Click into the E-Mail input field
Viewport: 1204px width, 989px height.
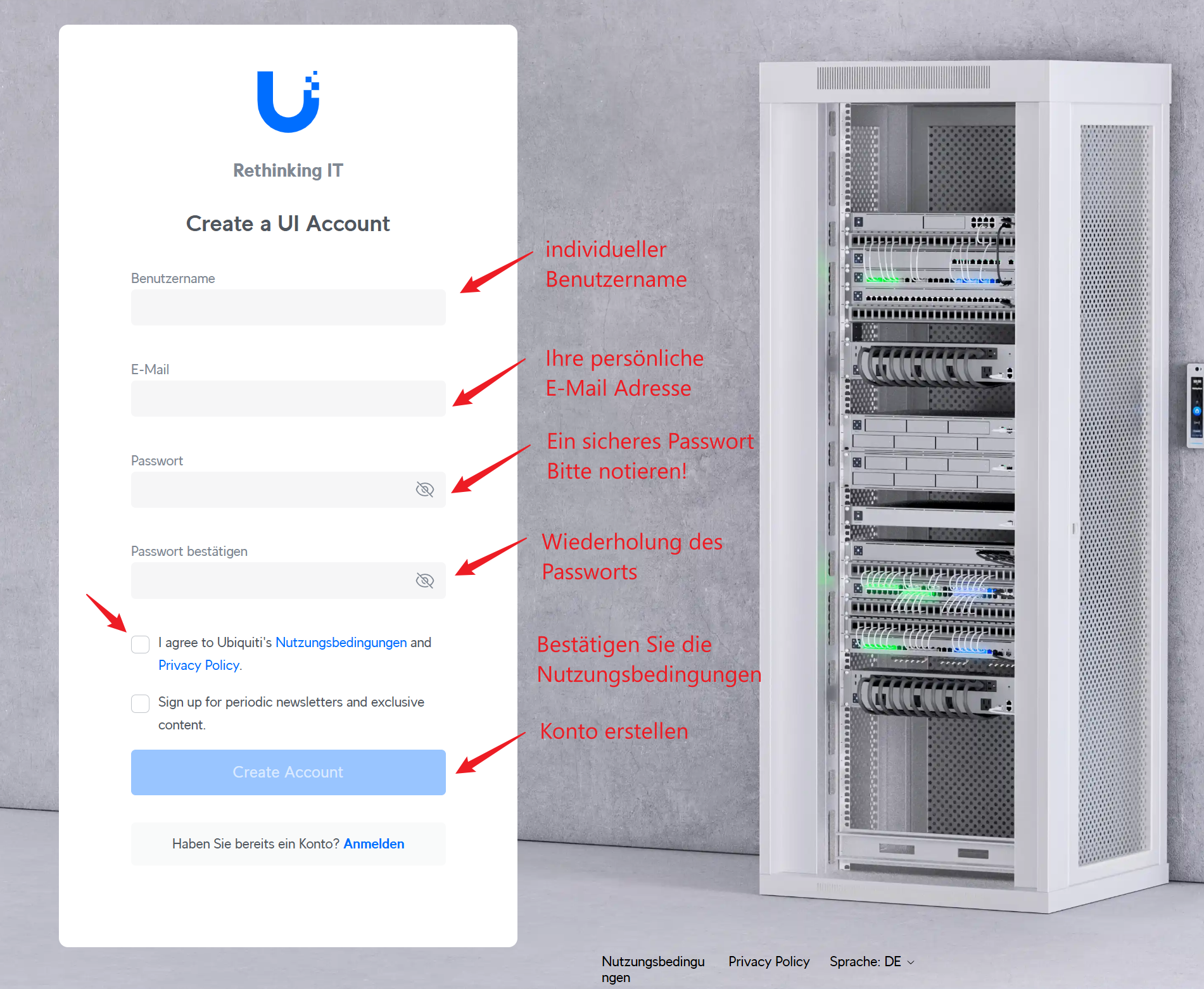(288, 399)
